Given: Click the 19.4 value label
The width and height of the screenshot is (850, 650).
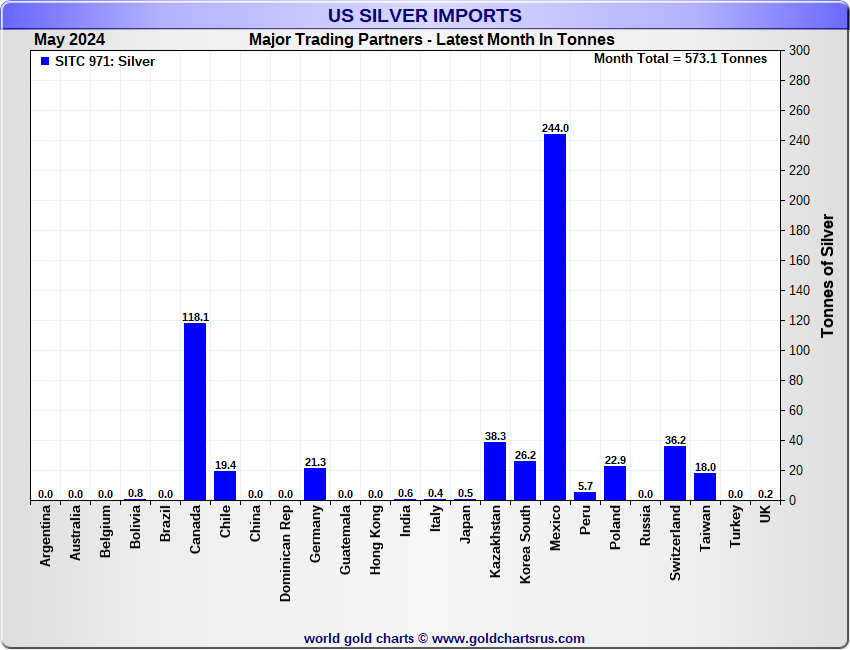Looking at the screenshot, I should 225,465.
